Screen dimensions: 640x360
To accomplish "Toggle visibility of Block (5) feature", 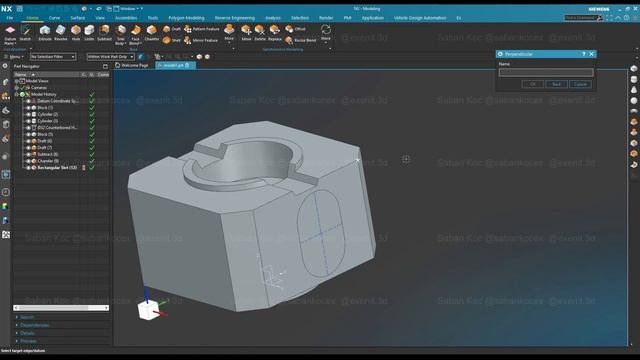I will pyautogui.click(x=28, y=134).
